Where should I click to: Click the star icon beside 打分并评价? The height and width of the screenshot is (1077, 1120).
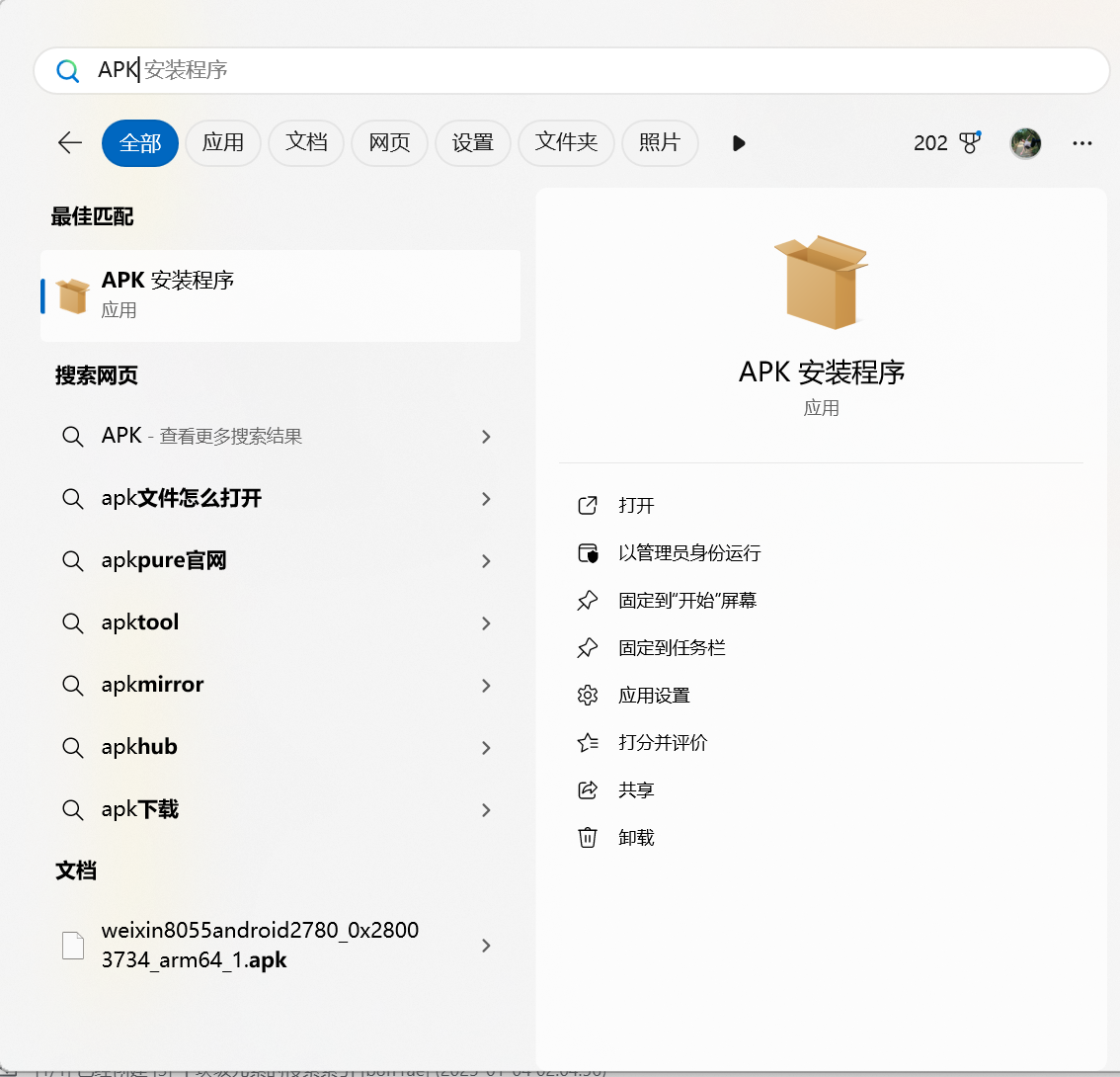tap(587, 742)
